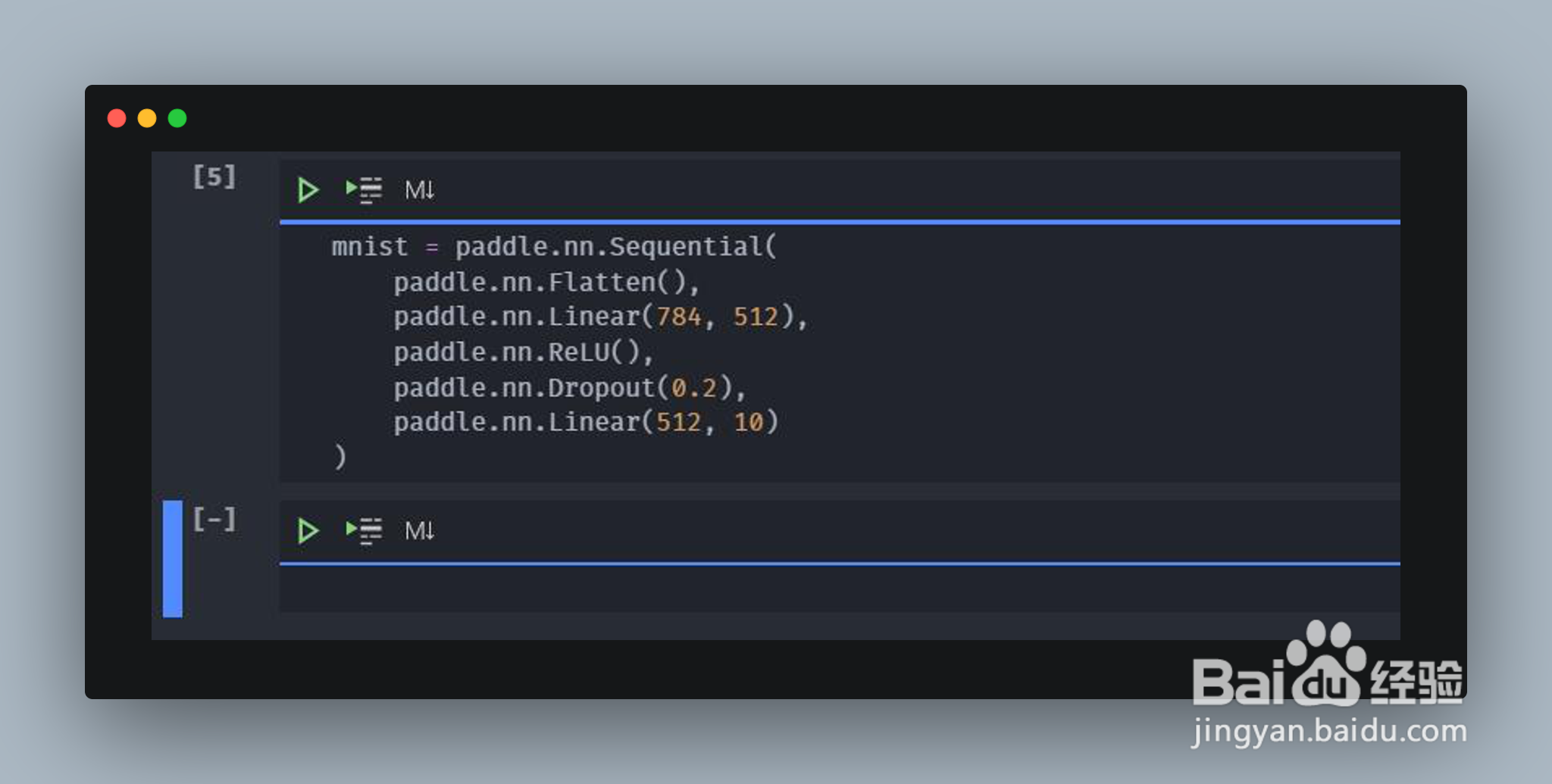
Task: Convert first cell to Markdown
Action: 419,189
